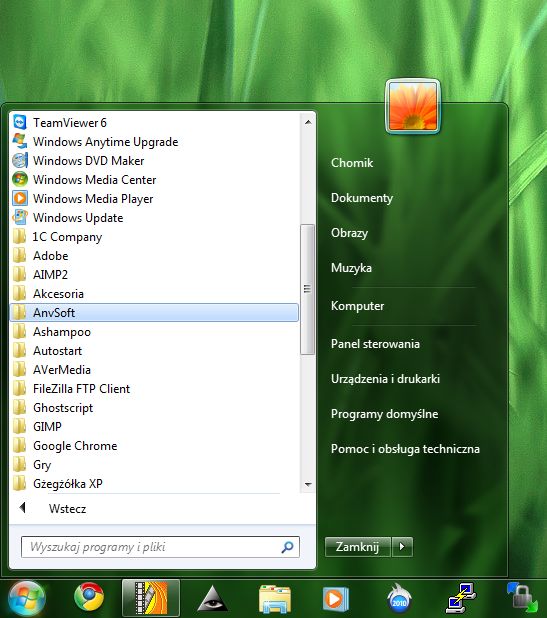Open Obrazy pictures library
This screenshot has height=618, width=547.
(349, 233)
